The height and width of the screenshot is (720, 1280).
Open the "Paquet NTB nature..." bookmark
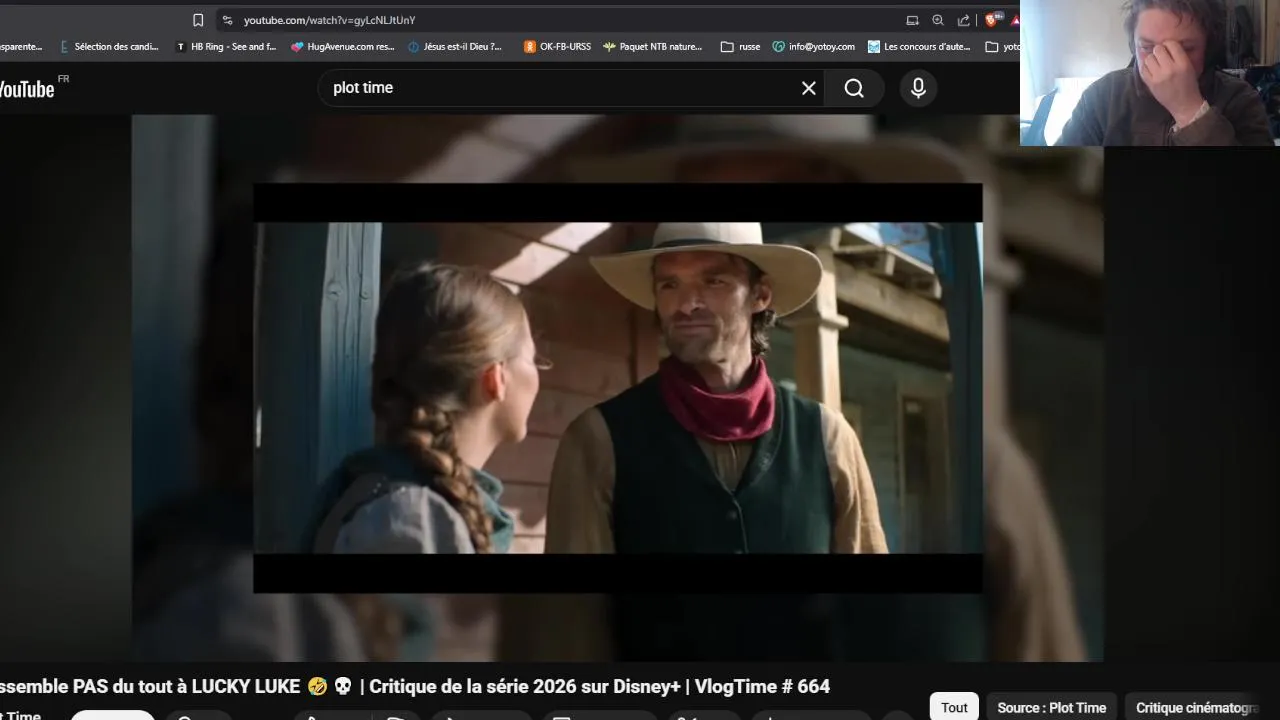(x=653, y=46)
